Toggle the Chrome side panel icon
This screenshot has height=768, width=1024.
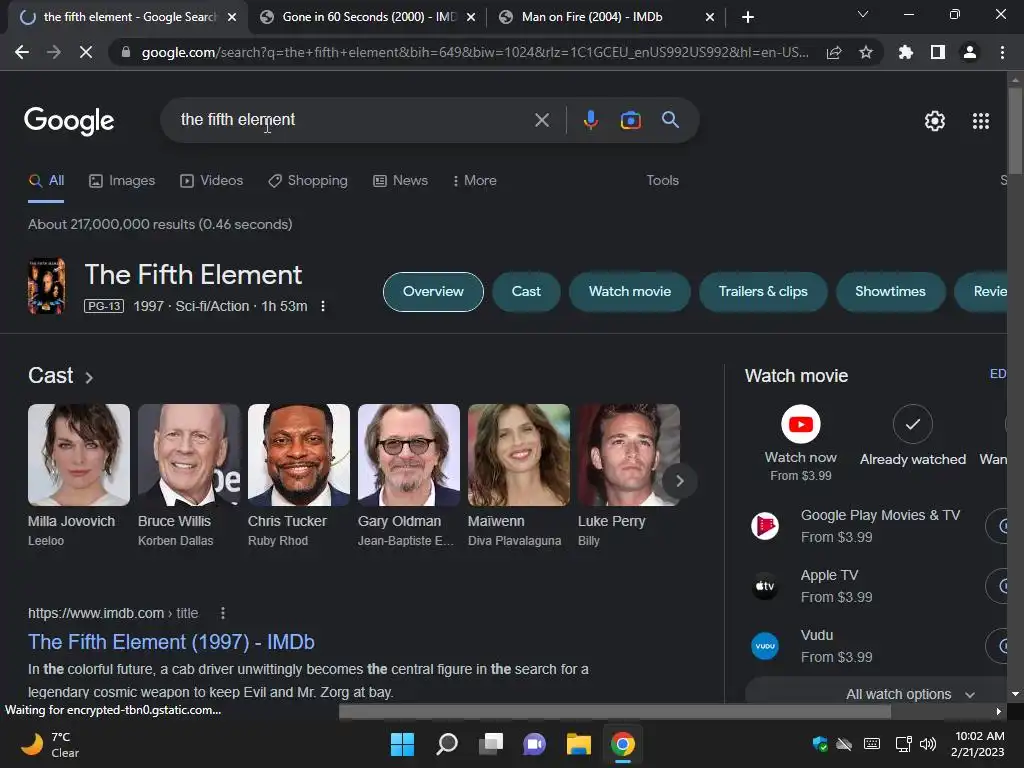pos(937,52)
